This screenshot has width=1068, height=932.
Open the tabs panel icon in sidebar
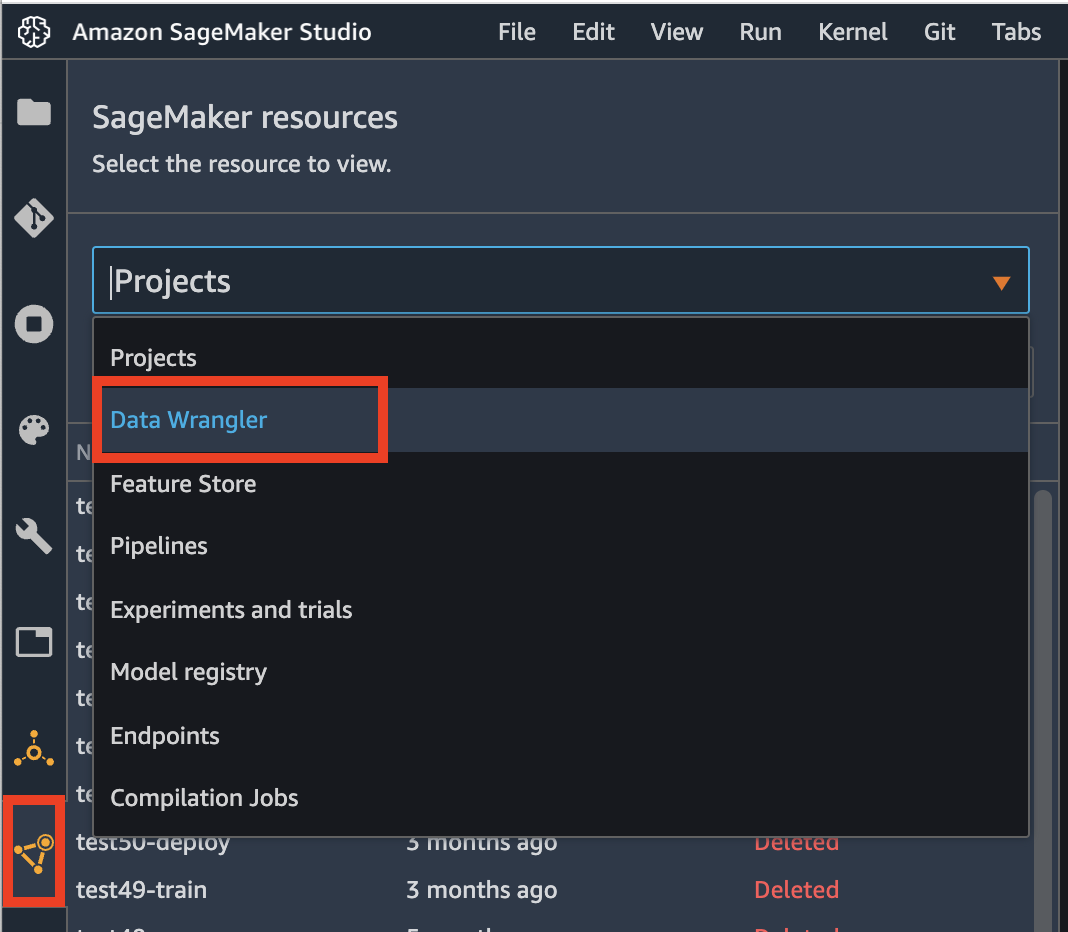[x=34, y=642]
